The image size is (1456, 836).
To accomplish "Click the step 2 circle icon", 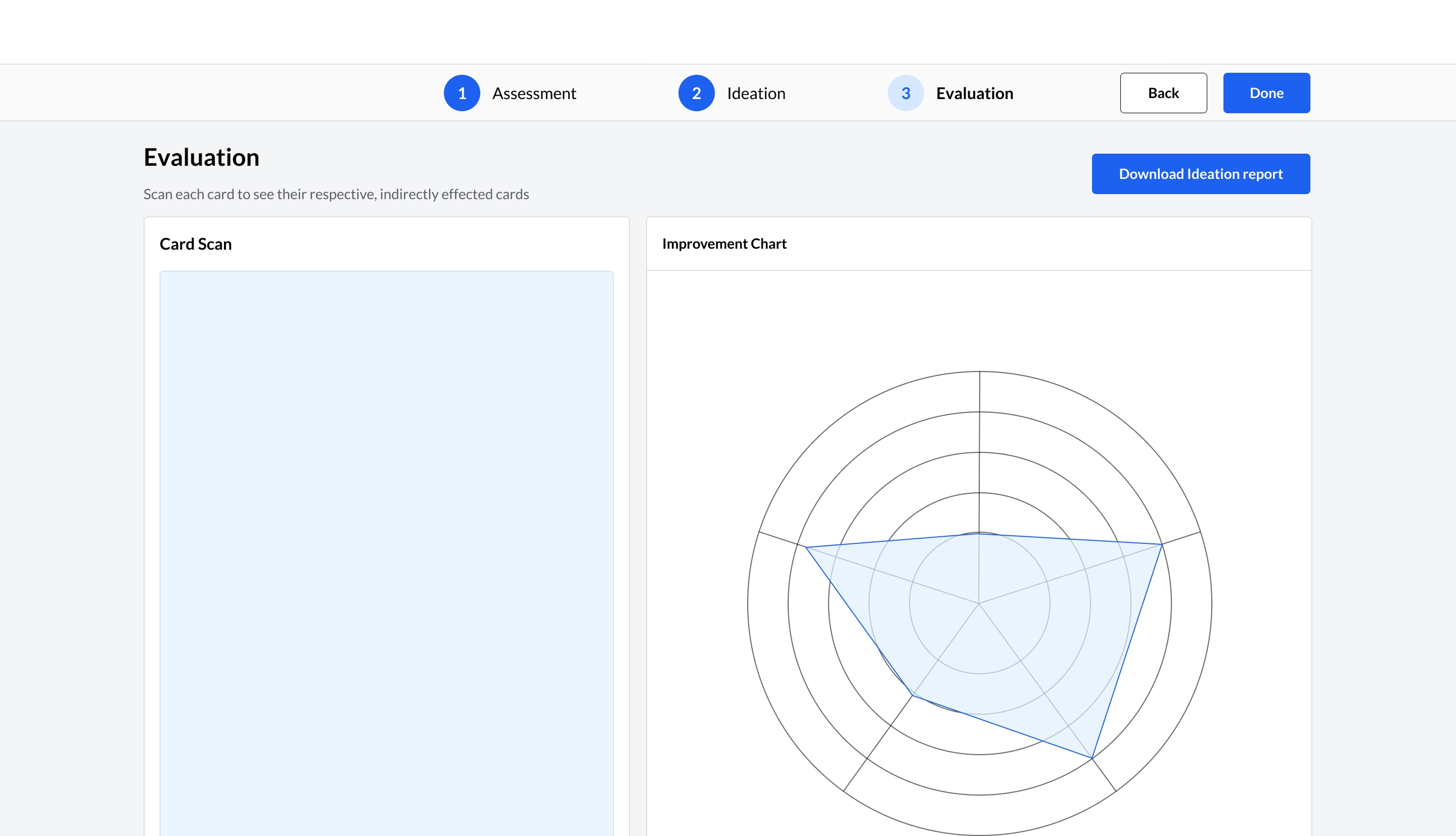I will pyautogui.click(x=696, y=93).
